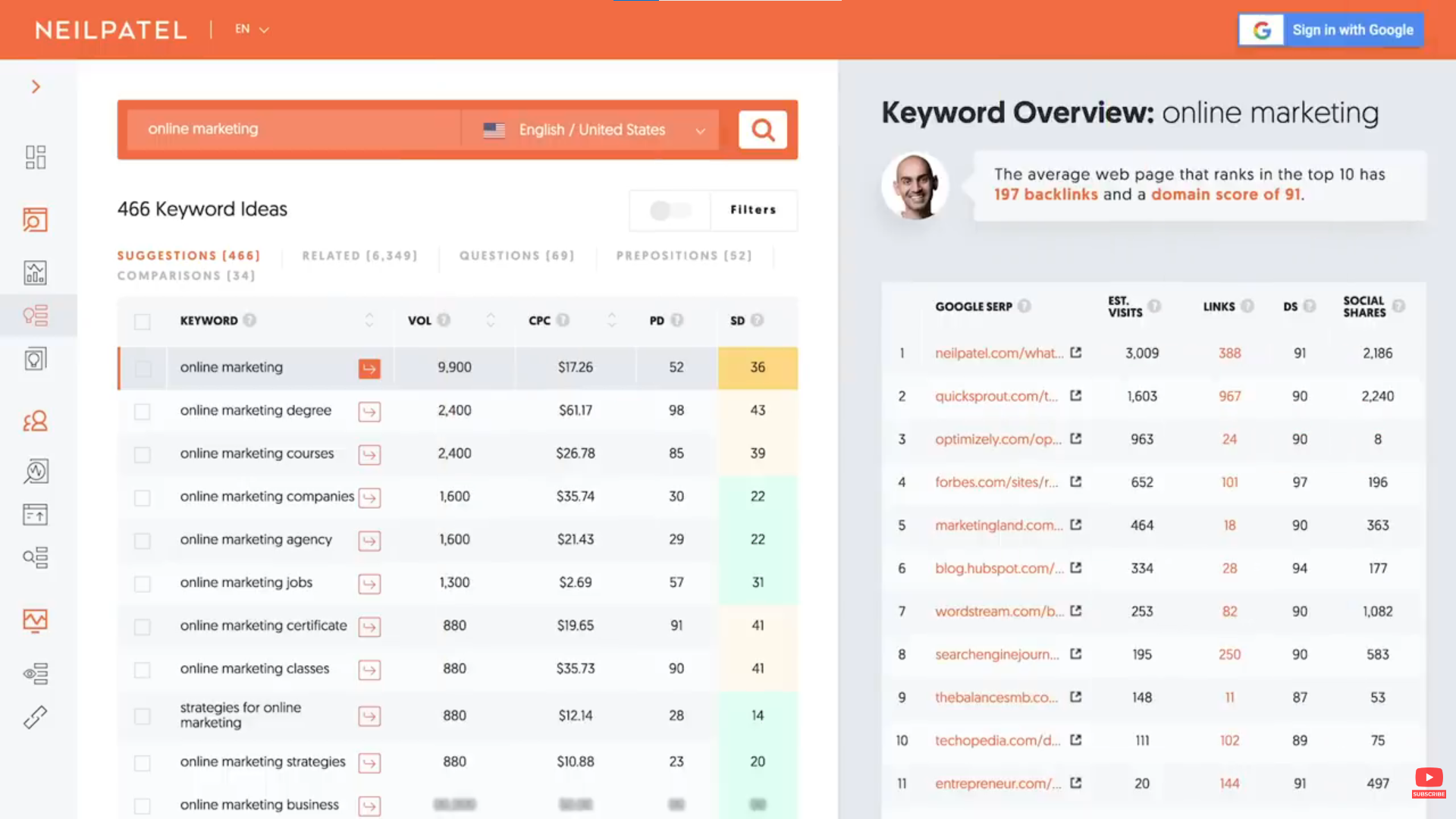
Task: Toggle the Filters switch on
Action: pos(670,210)
